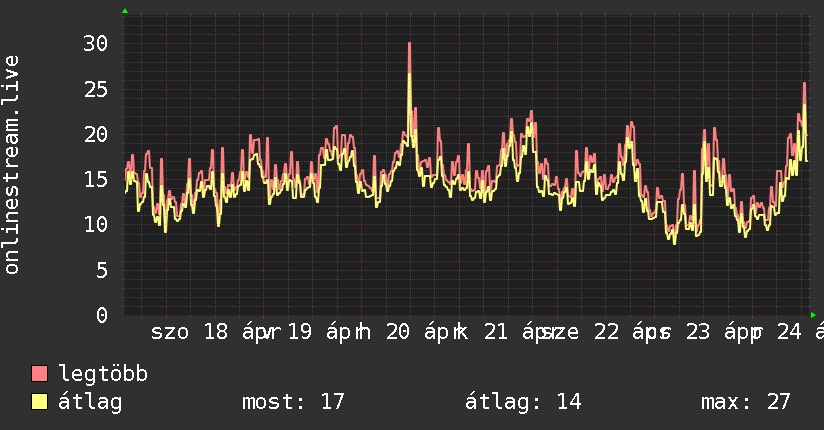Click the green arrow ending x-axis
The height and width of the screenshot is (430, 824).
(813, 315)
